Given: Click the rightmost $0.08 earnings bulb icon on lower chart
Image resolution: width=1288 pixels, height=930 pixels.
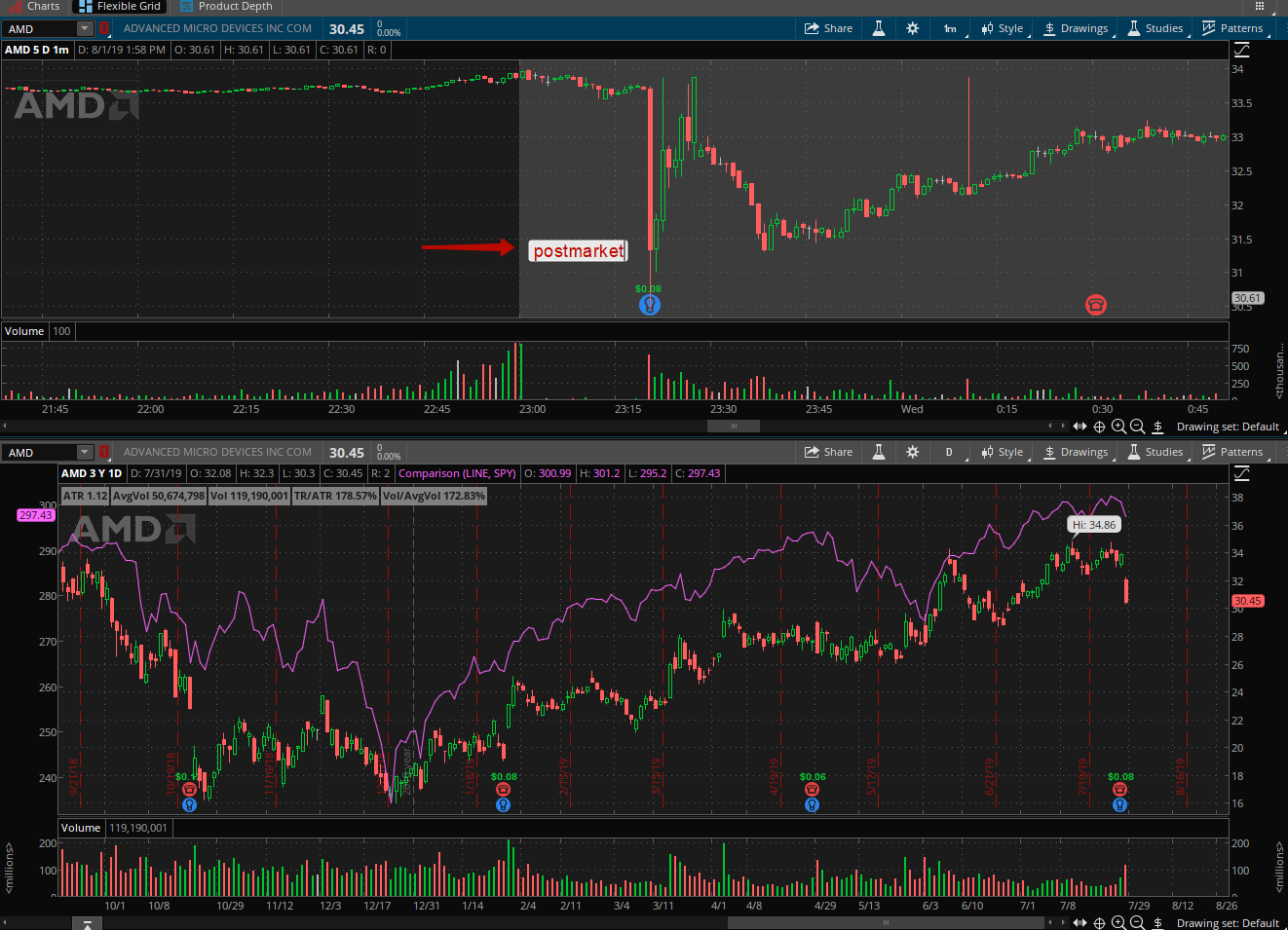Looking at the screenshot, I should (1120, 804).
